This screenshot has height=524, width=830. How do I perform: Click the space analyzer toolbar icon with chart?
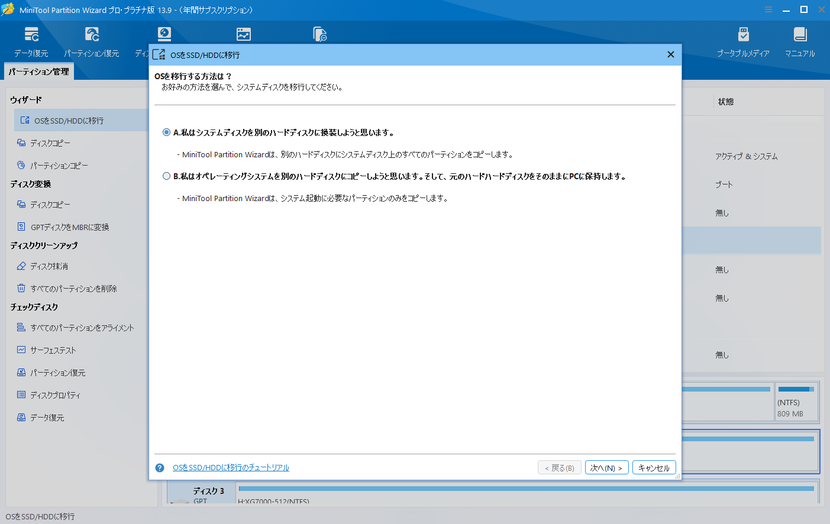point(243,34)
